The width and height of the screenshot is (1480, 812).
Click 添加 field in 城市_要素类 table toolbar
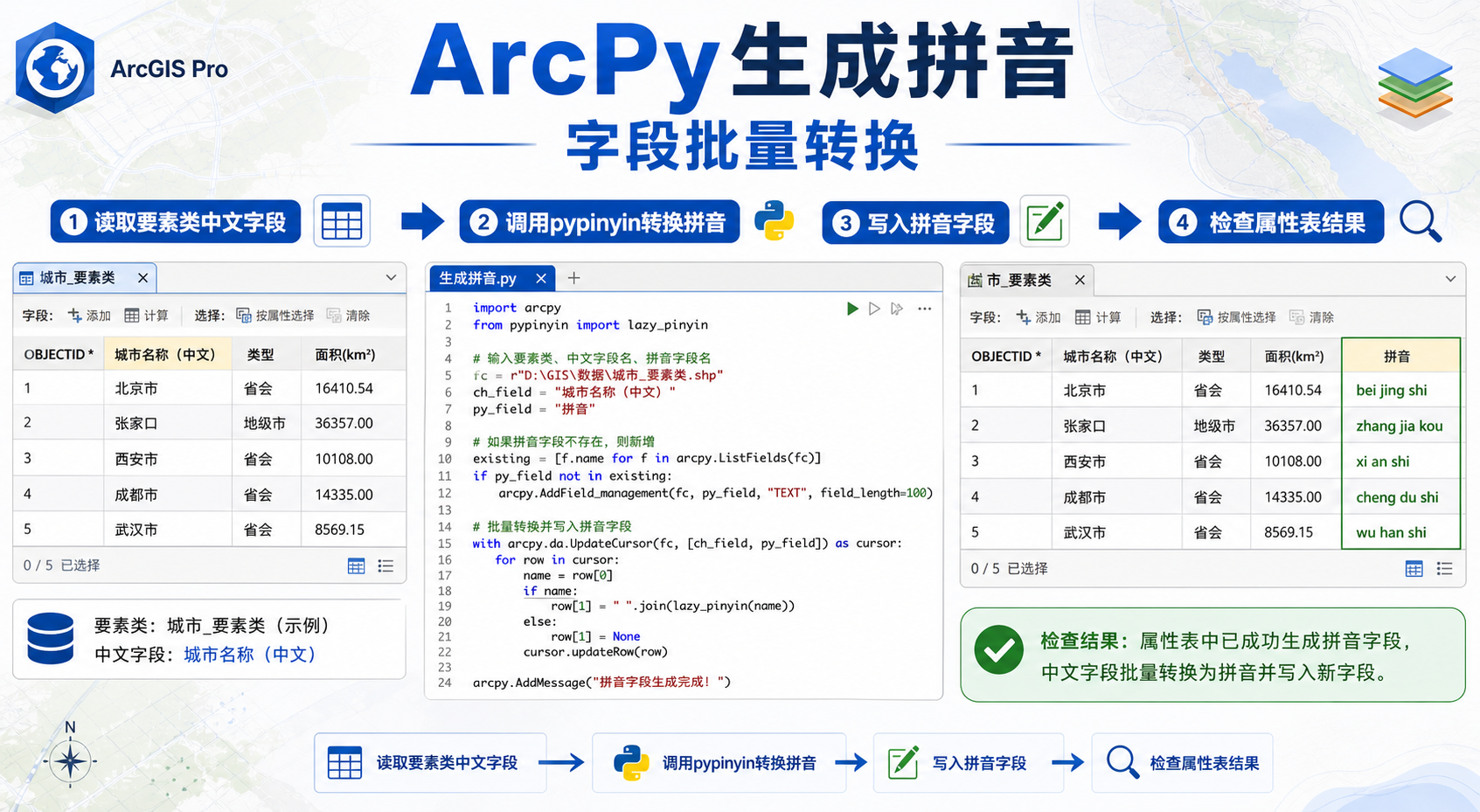point(90,316)
